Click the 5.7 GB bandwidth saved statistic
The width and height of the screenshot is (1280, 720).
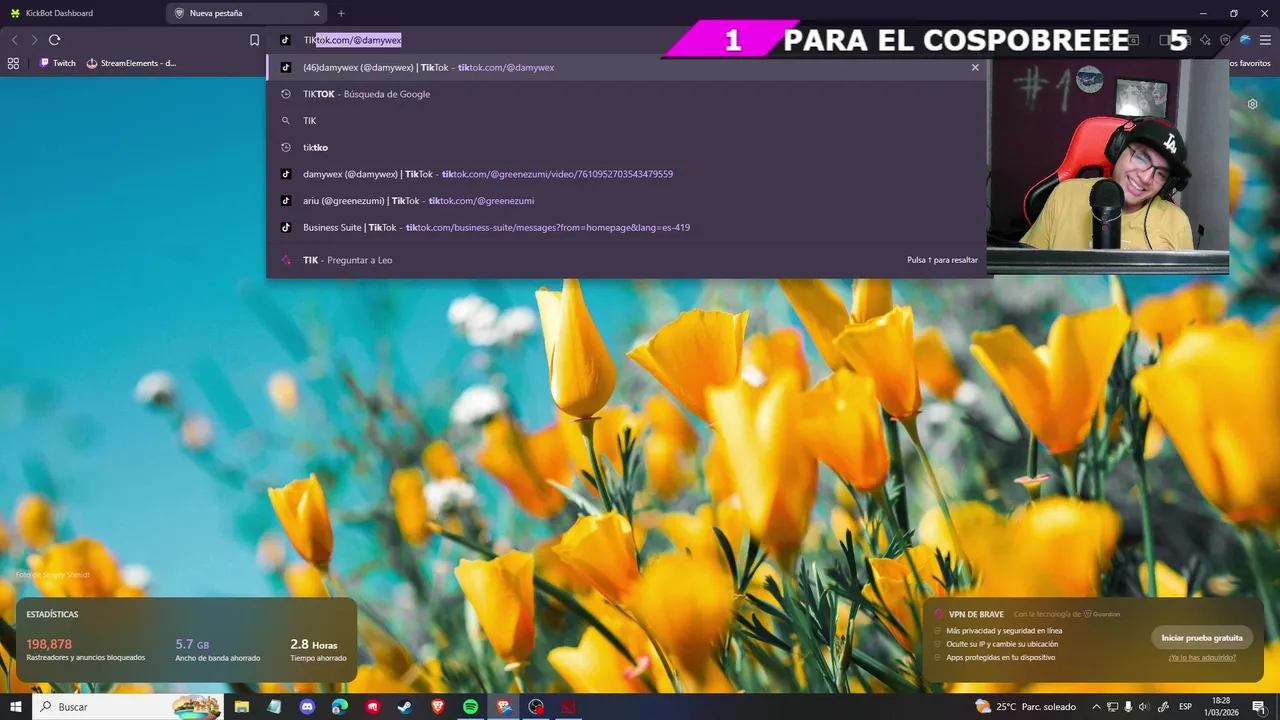[217, 649]
